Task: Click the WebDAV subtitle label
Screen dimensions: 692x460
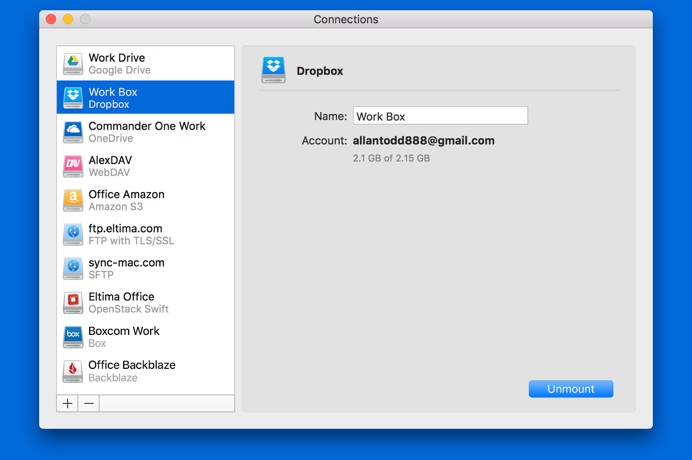Action: click(x=109, y=172)
